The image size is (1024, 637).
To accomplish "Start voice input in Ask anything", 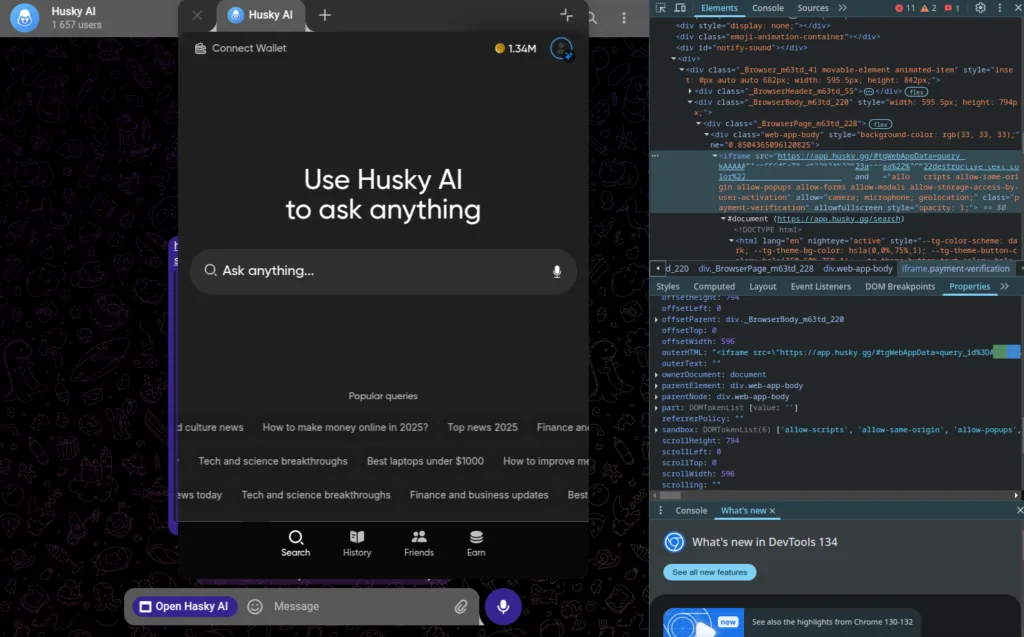I will point(557,271).
